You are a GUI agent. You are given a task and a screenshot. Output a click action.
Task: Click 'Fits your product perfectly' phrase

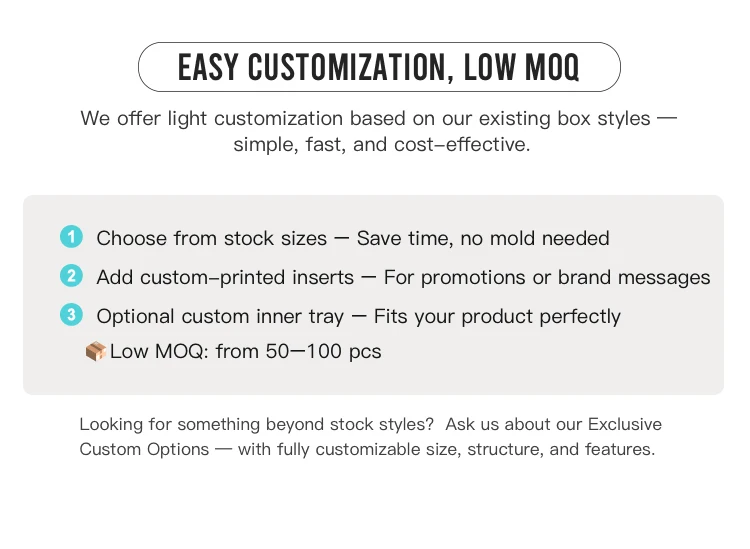point(497,317)
